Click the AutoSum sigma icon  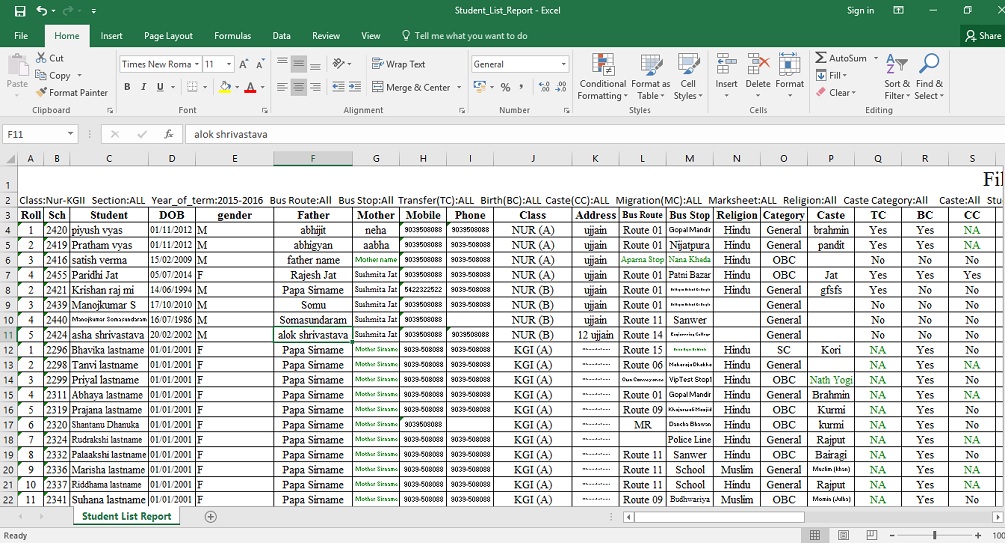(821, 58)
